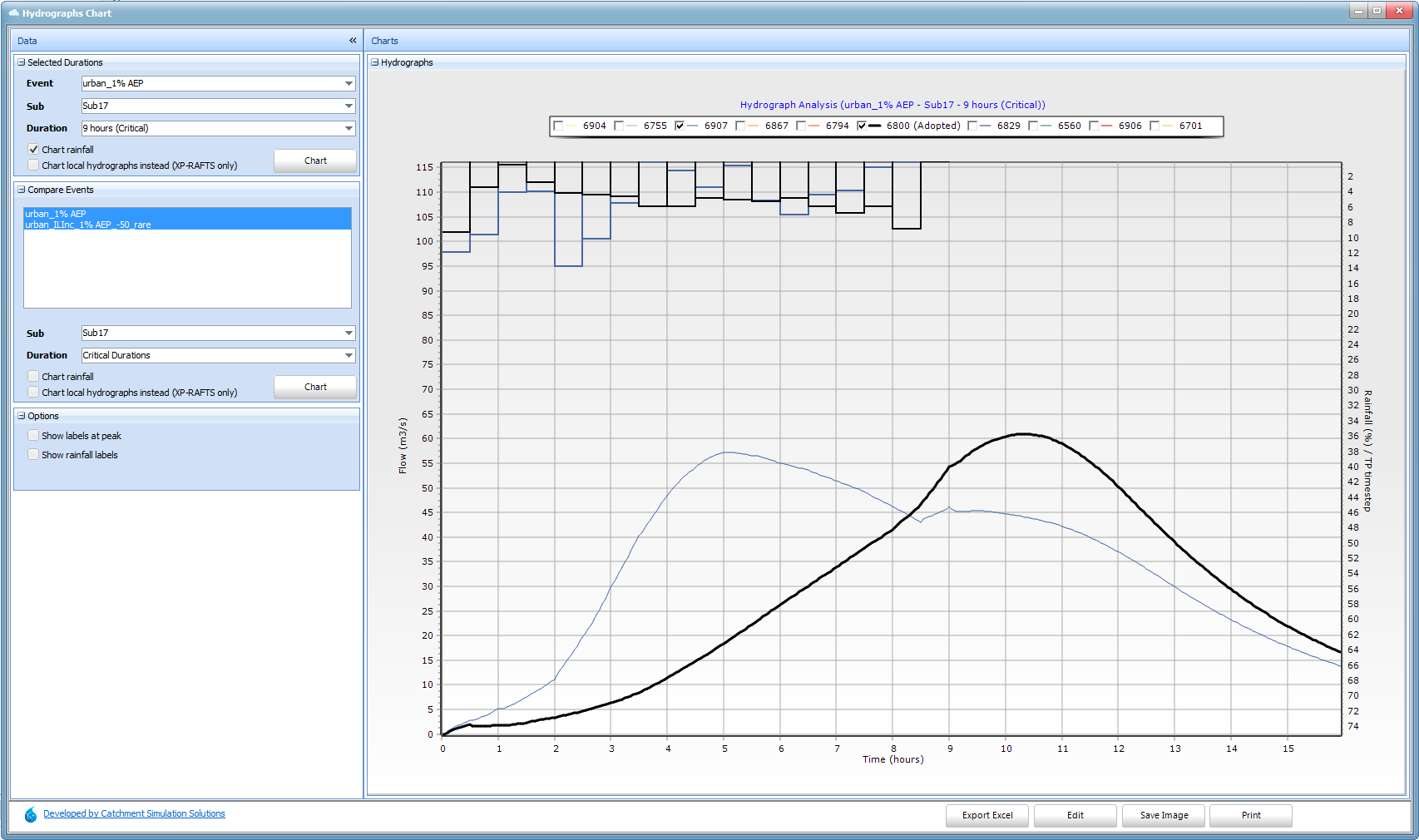Open Developed by Catchment Simulation Solutions link
Screen dimensions: 1419x840
[x=134, y=814]
